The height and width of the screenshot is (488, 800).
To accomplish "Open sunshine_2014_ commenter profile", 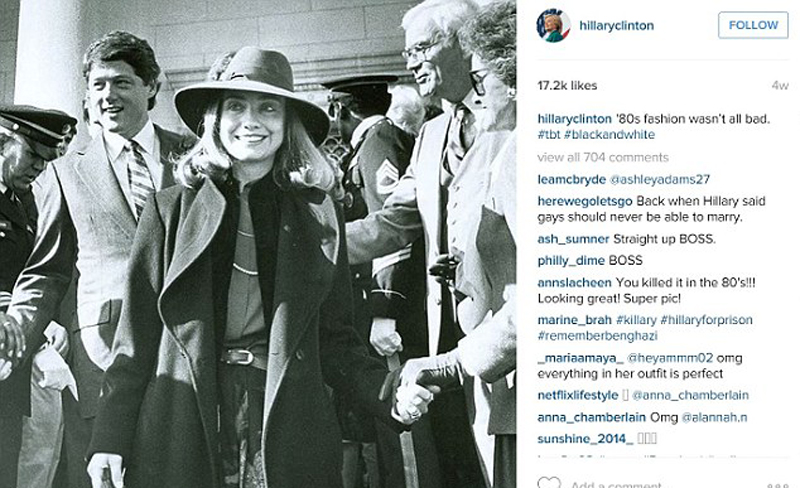I will [585, 439].
